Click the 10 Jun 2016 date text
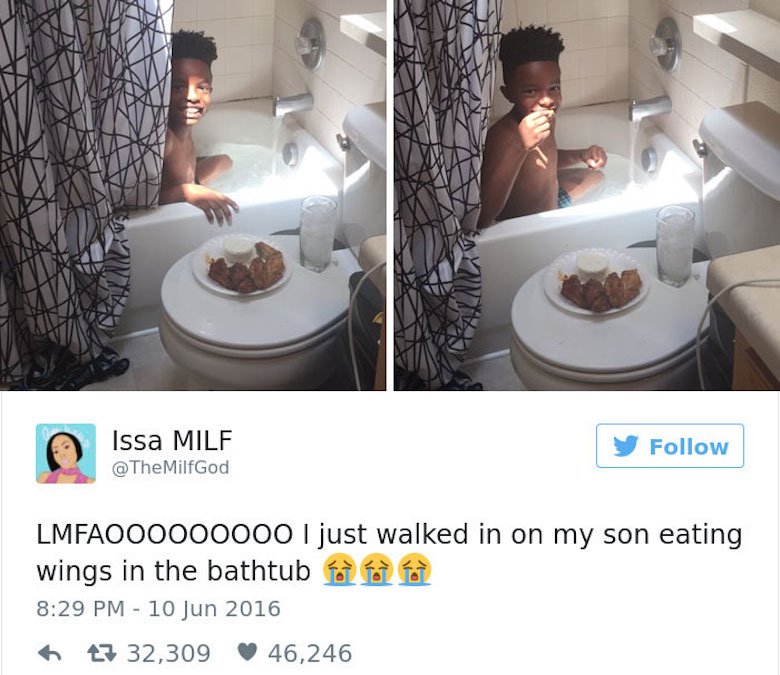 [x=214, y=609]
